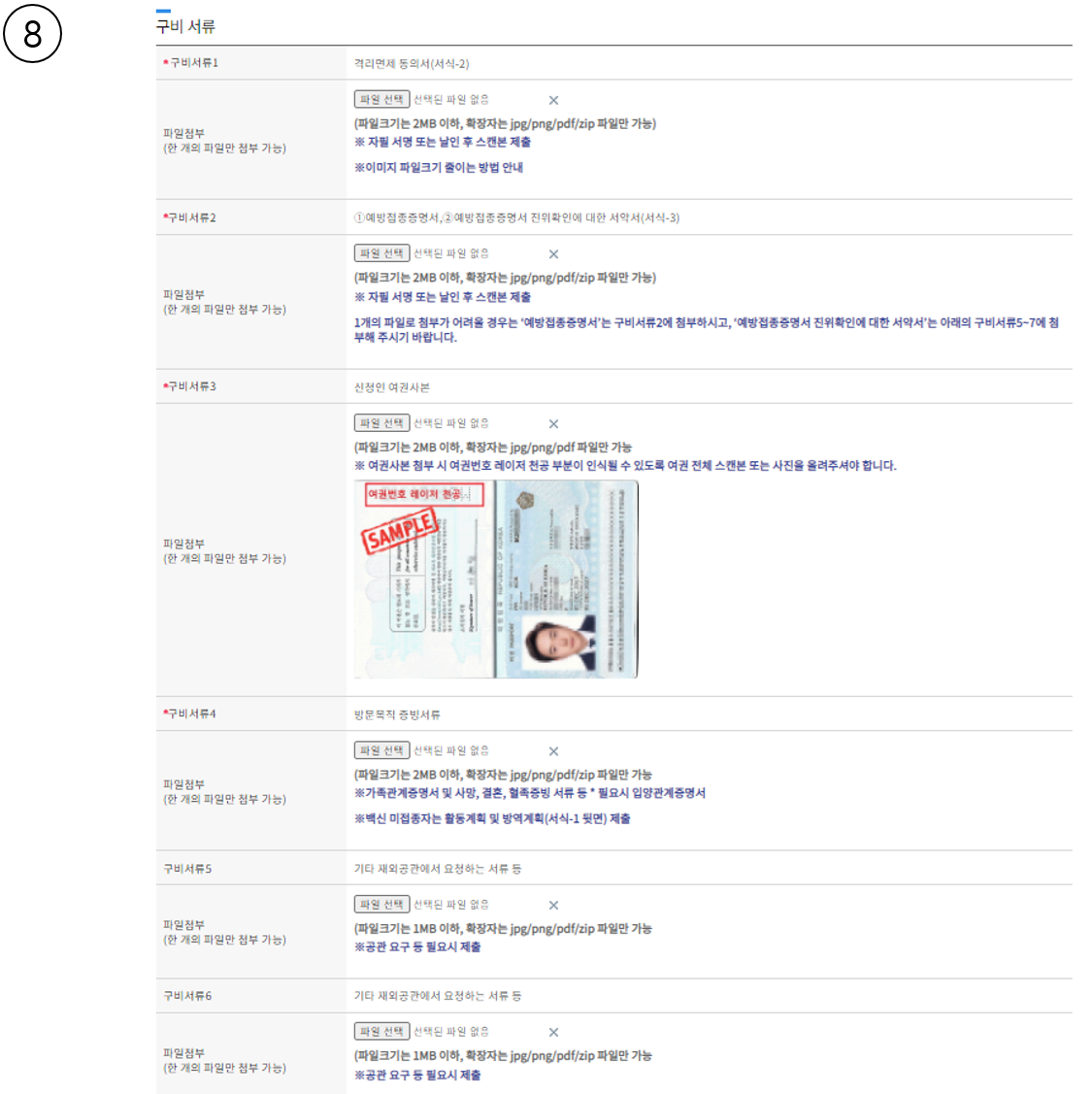Select a file for 방문목적 증빙서류

click(381, 750)
